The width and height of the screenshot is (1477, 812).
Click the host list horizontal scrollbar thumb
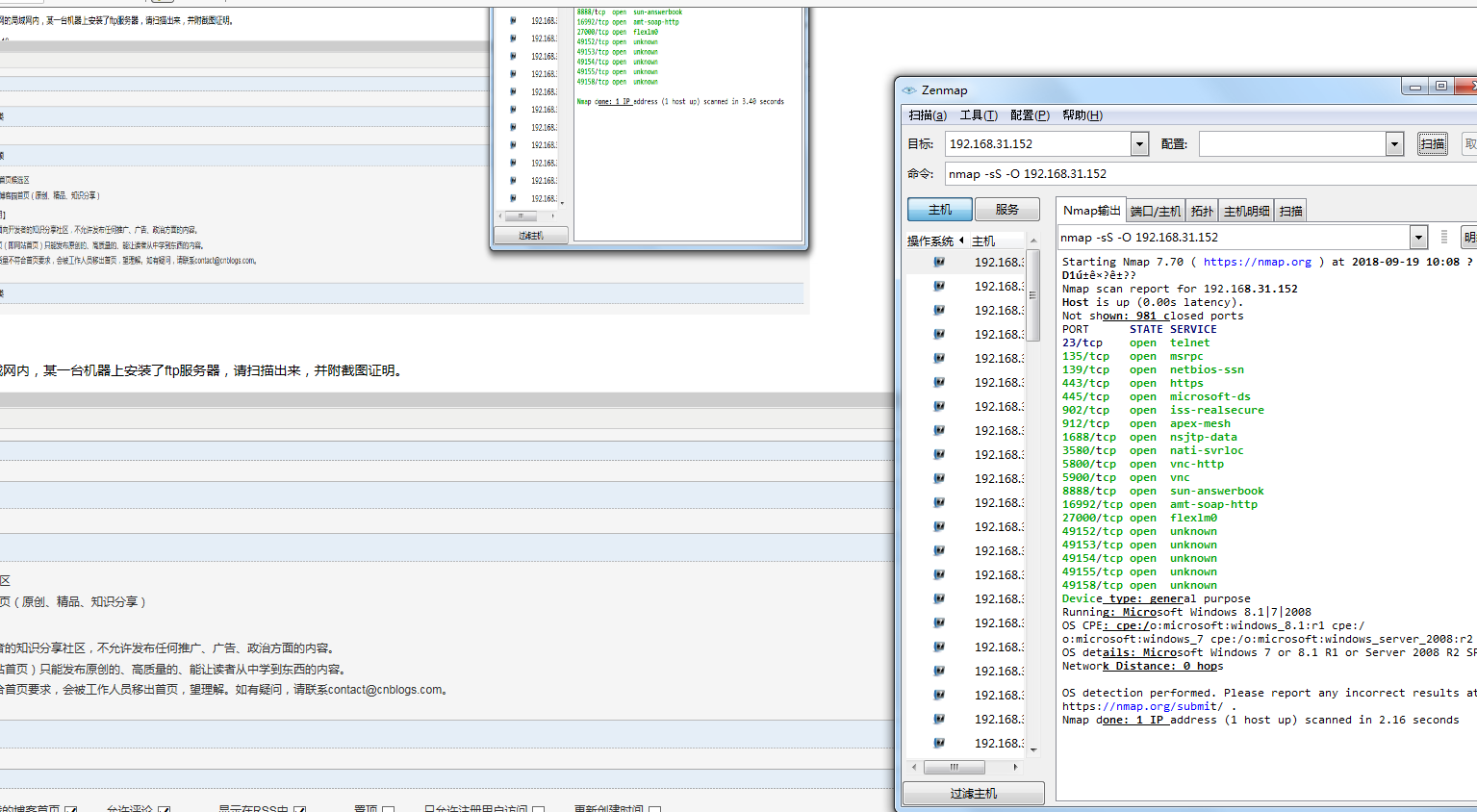coord(955,767)
